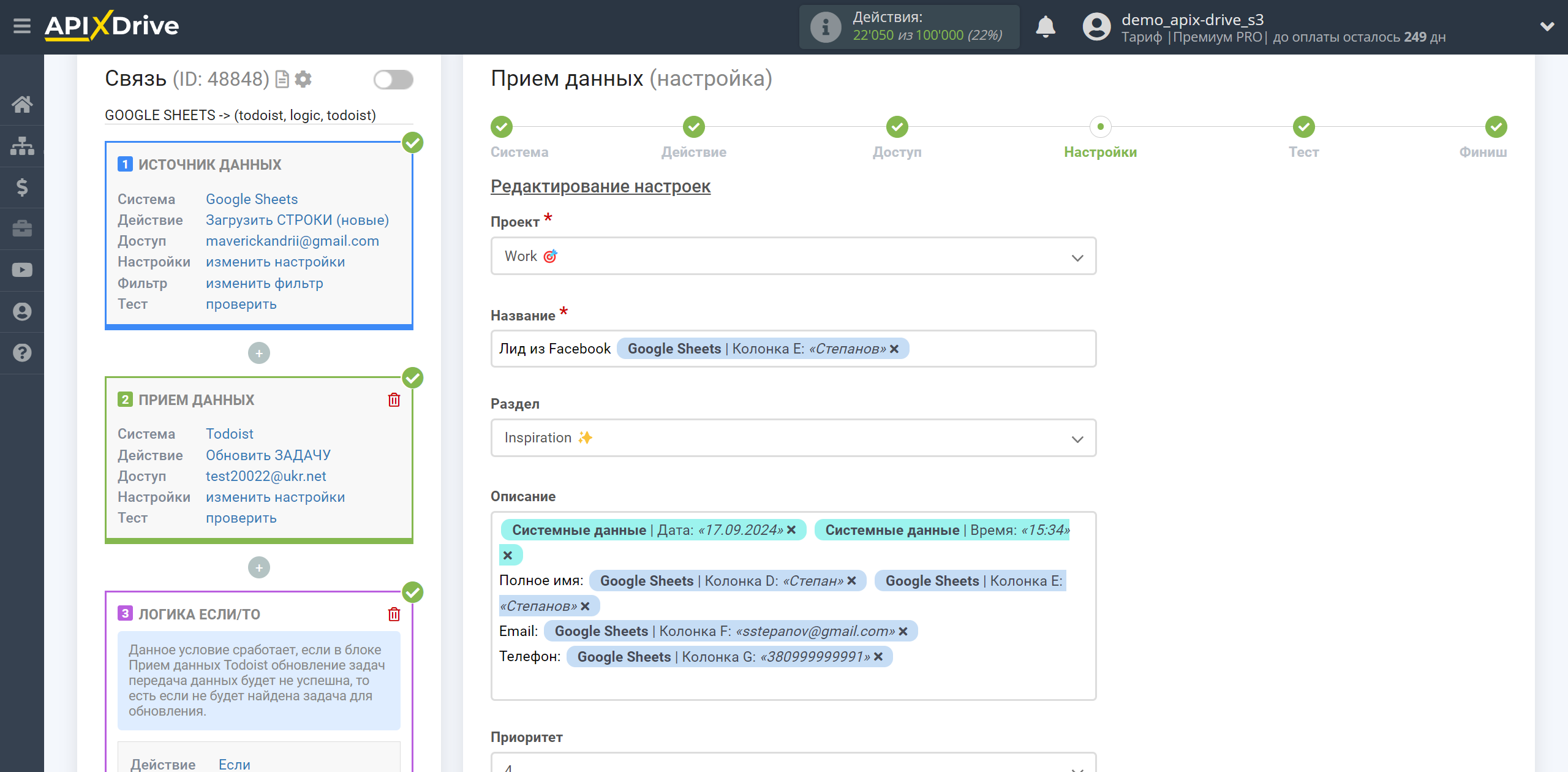Open the Раздел dropdown (Inspiration)

(x=793, y=438)
